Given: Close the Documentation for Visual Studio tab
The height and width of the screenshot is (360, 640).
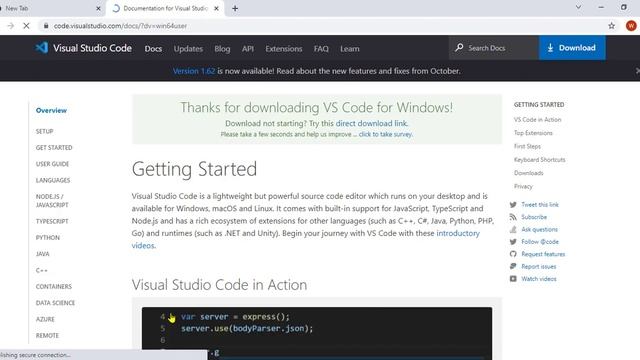Looking at the screenshot, I should (x=216, y=8).
